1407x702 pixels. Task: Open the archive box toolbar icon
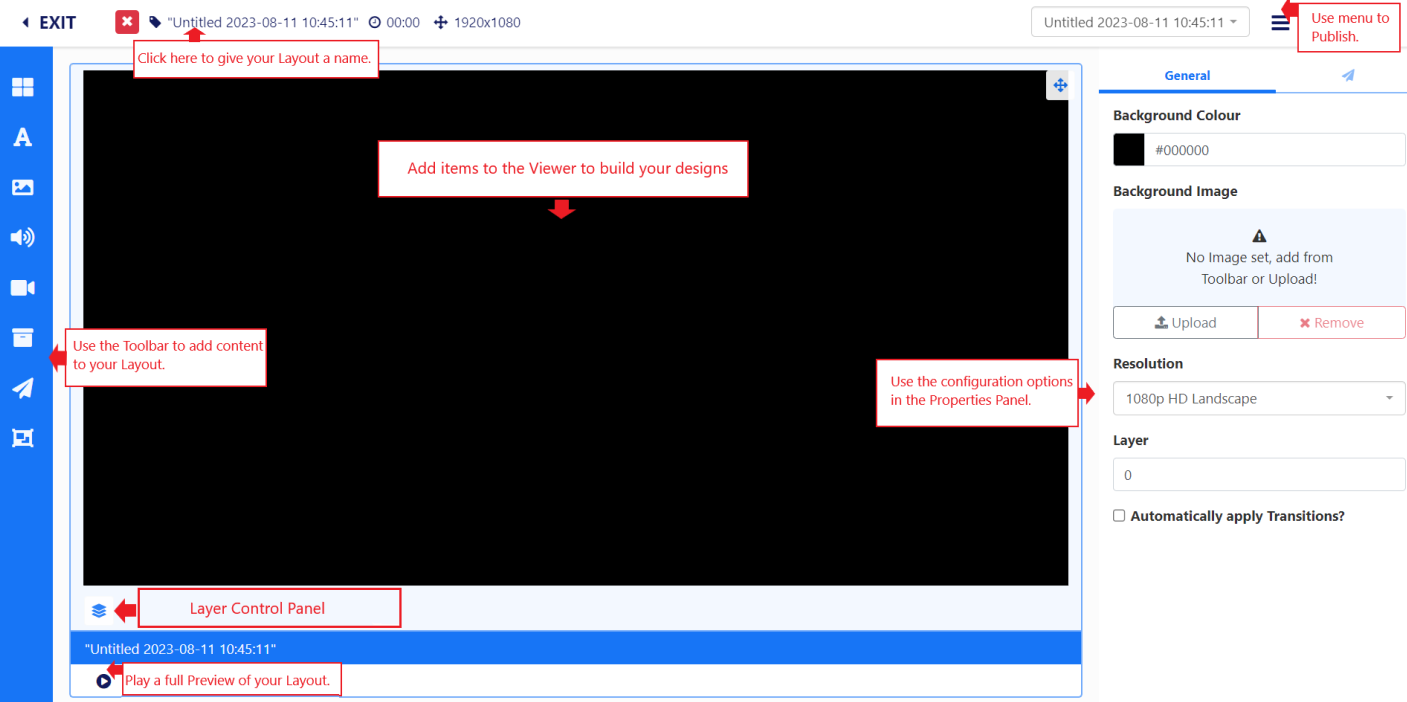point(22,338)
